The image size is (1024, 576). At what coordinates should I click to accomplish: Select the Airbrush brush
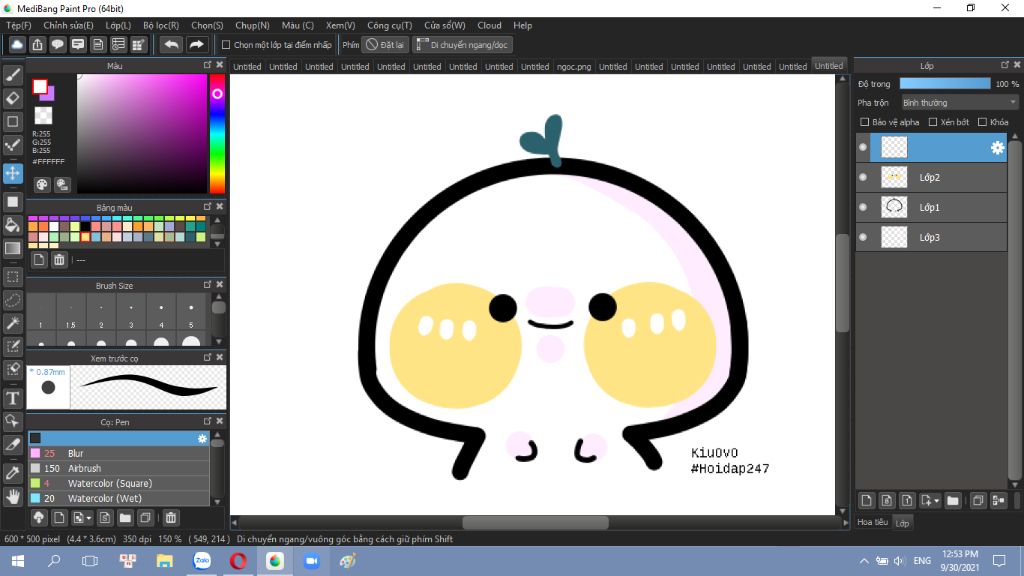tap(119, 468)
